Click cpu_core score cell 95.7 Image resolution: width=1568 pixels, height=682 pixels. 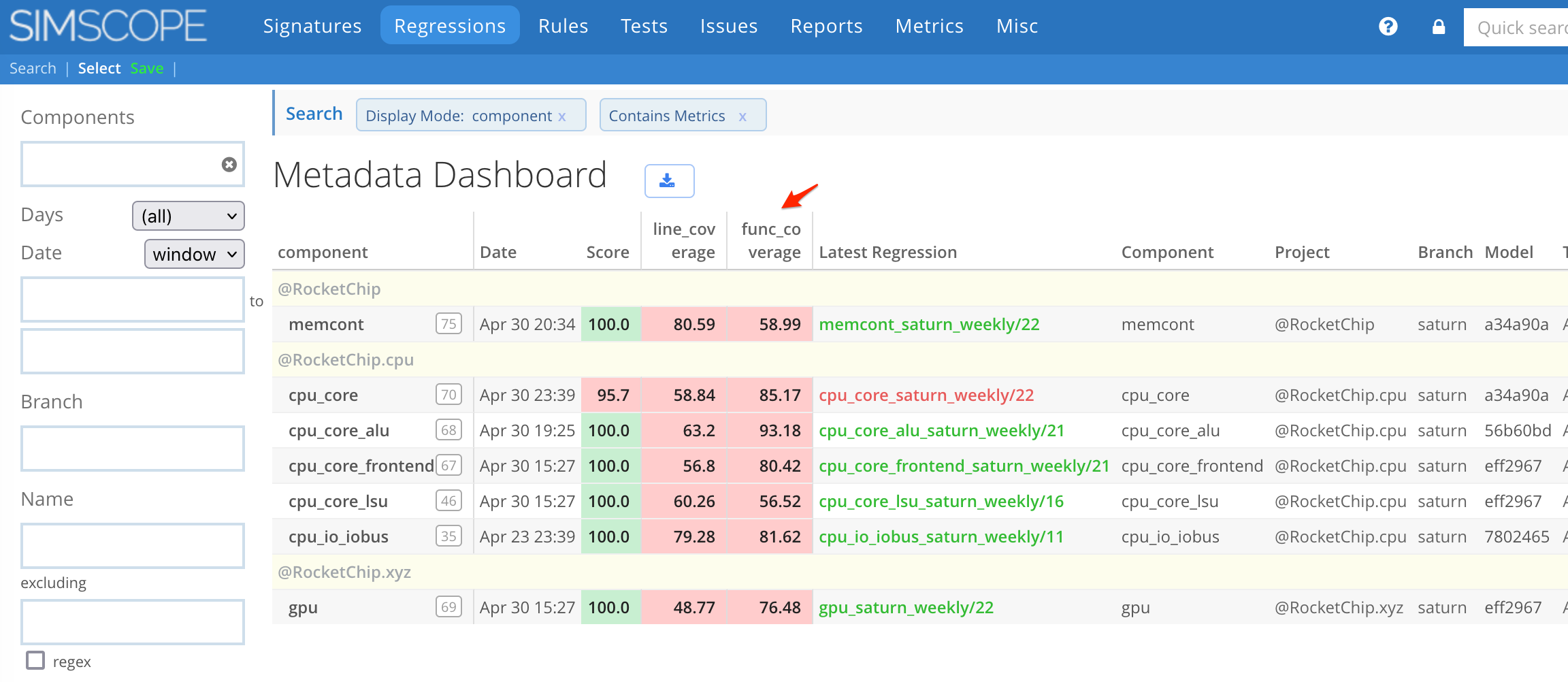click(x=611, y=395)
